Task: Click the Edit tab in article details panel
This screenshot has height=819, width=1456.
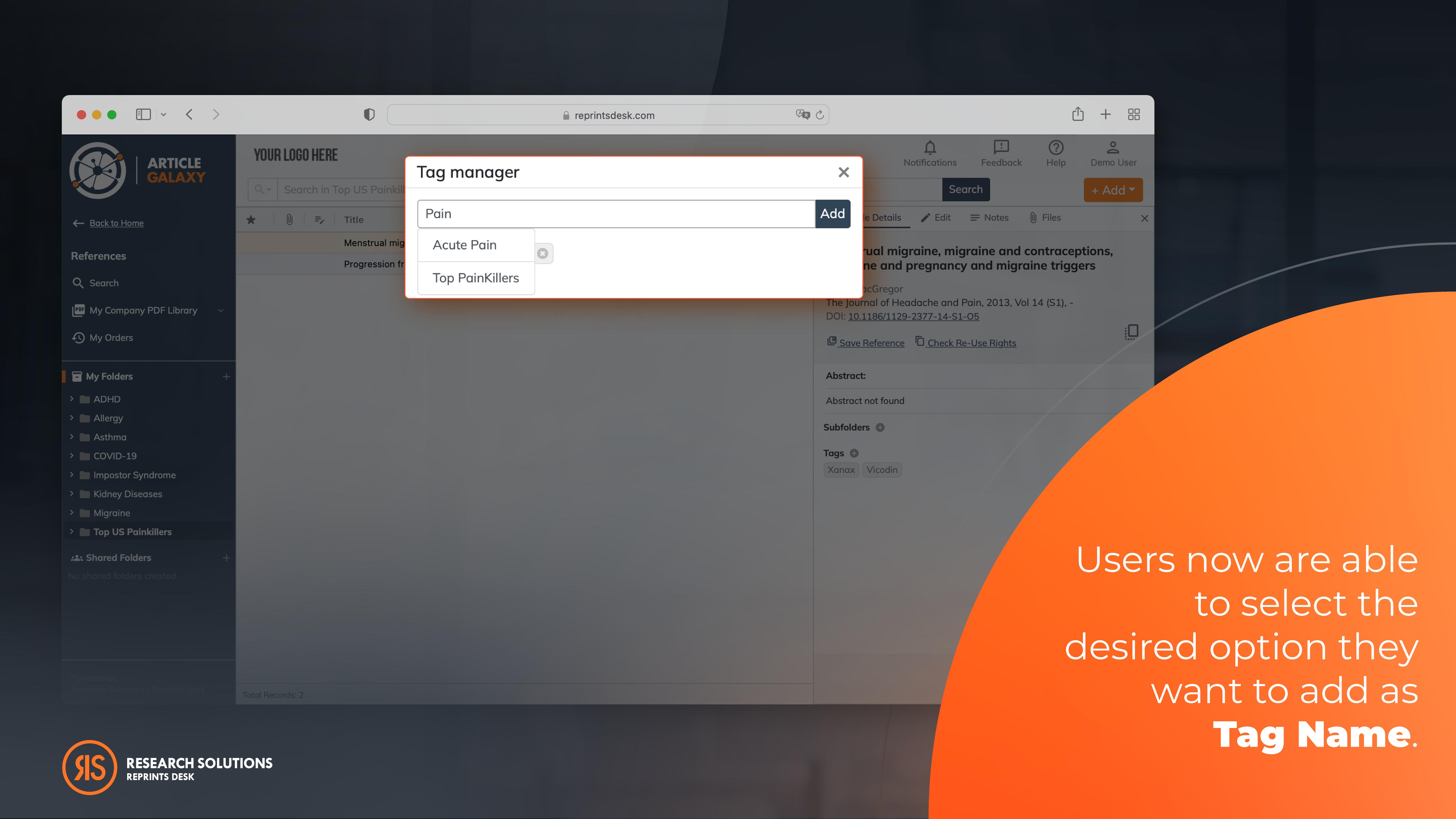Action: coord(935,217)
